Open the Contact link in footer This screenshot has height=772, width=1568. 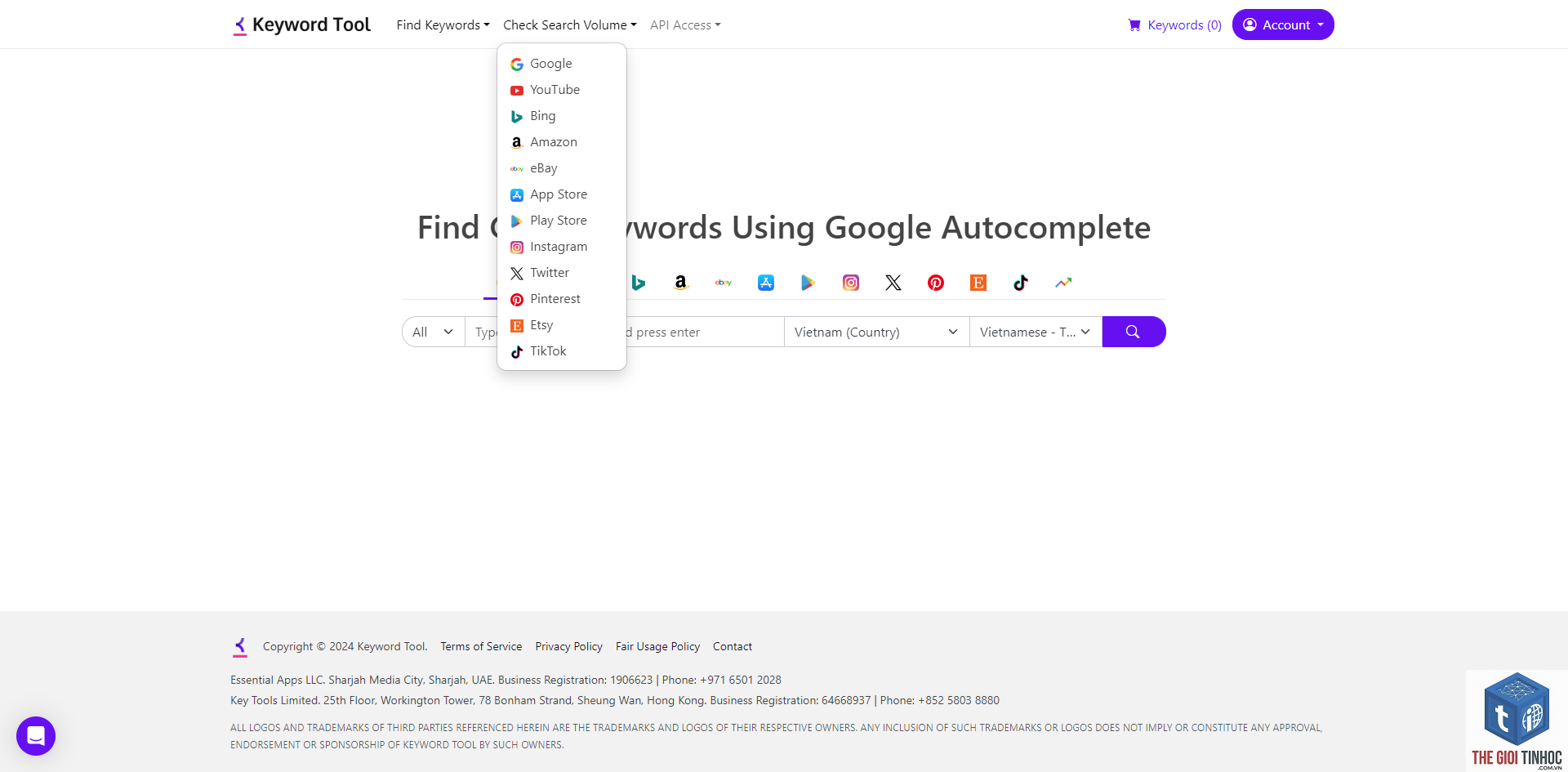(733, 646)
